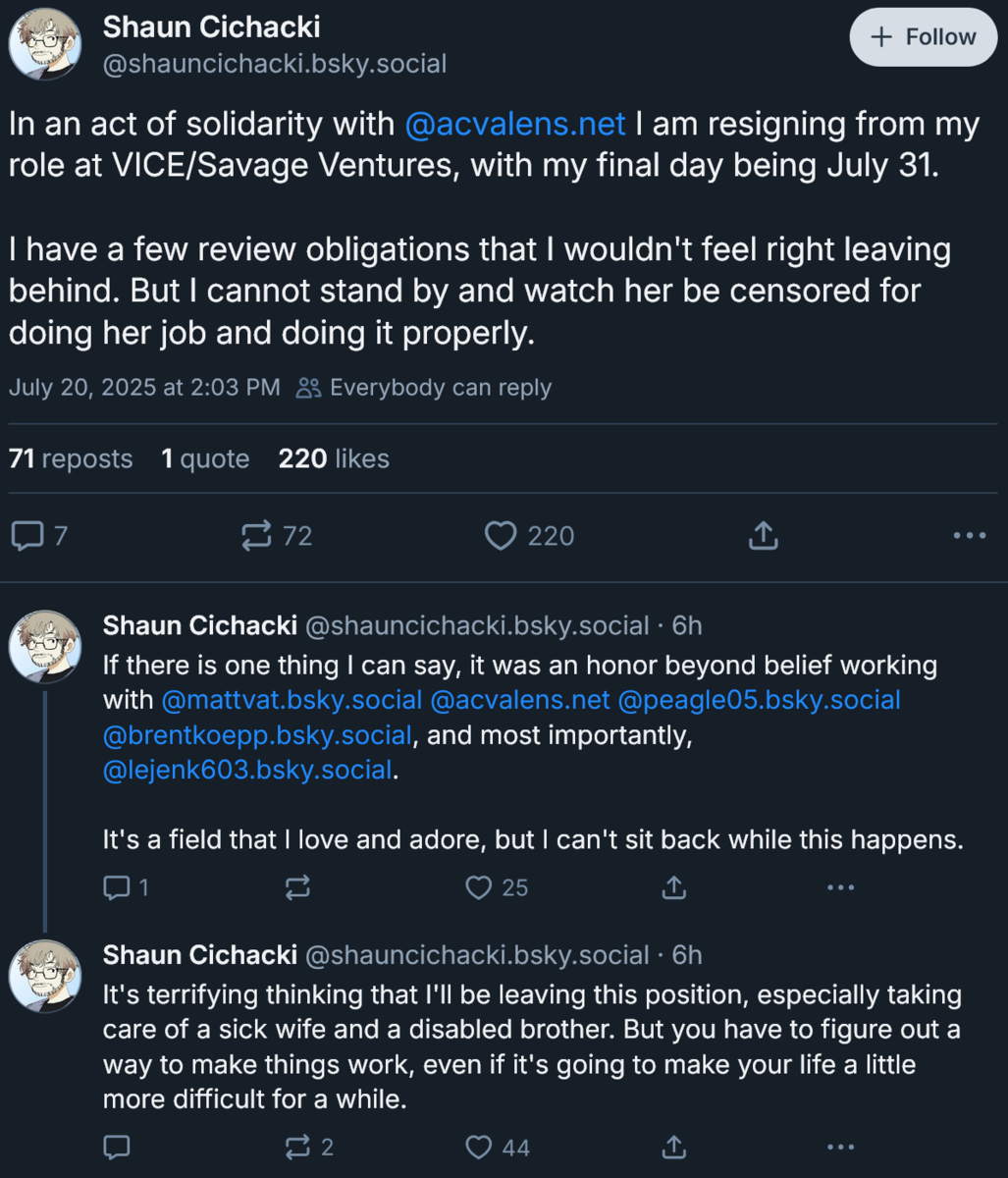Click the reply icon on the main post

pyautogui.click(x=27, y=536)
